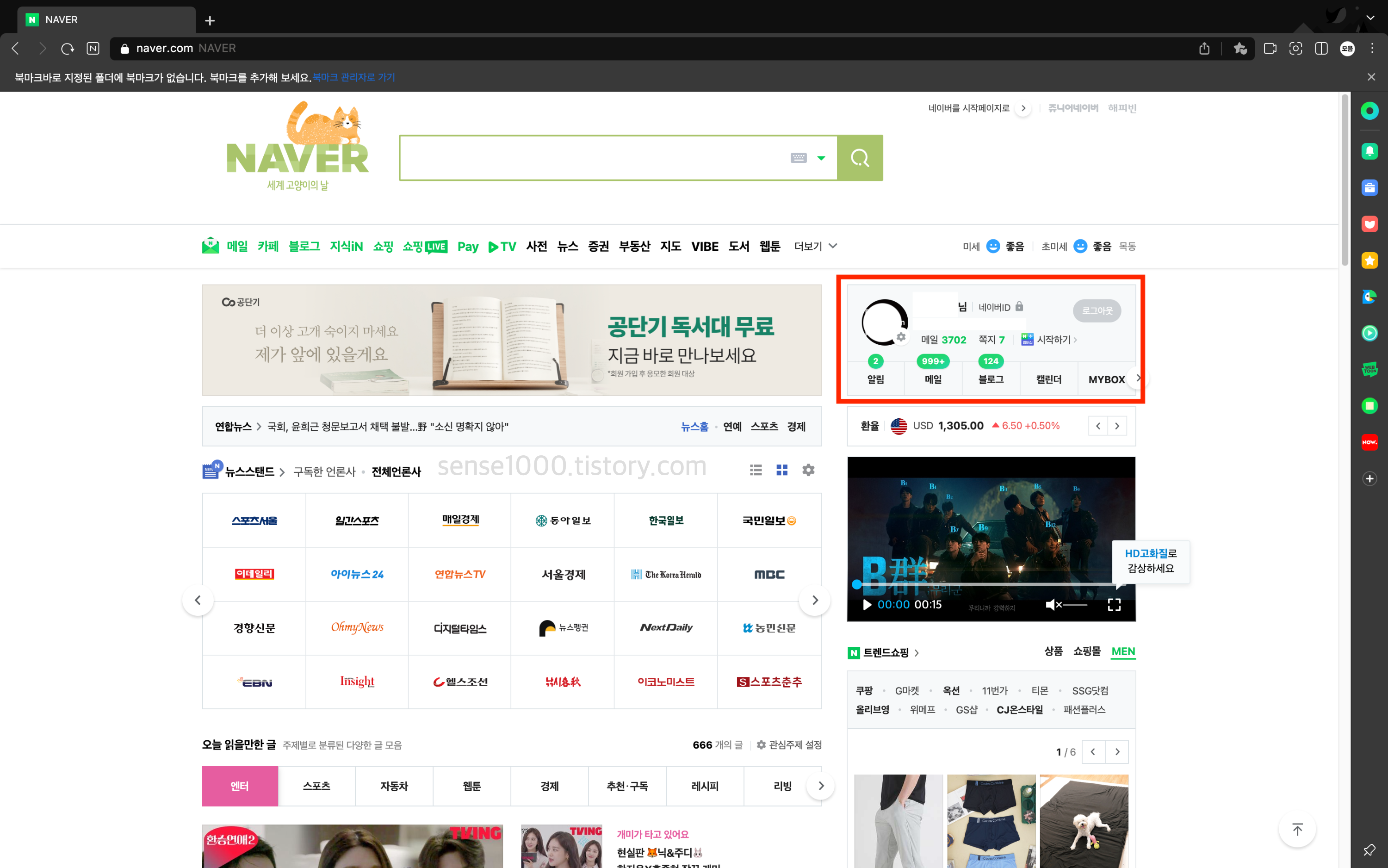
Task: Open the newsstand settings gear
Action: tap(808, 470)
